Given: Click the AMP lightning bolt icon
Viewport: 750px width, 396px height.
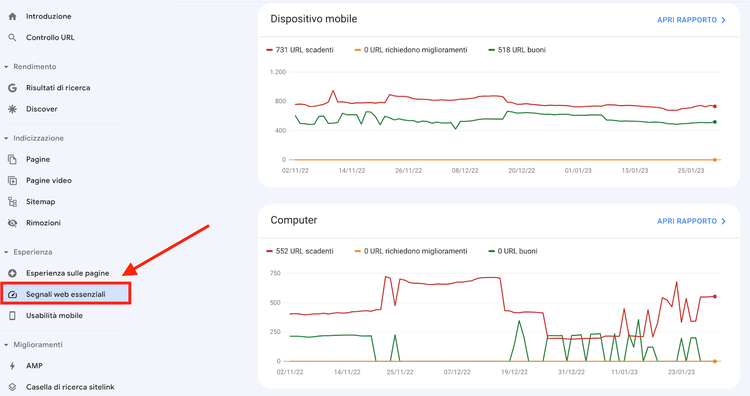Looking at the screenshot, I should (x=12, y=366).
